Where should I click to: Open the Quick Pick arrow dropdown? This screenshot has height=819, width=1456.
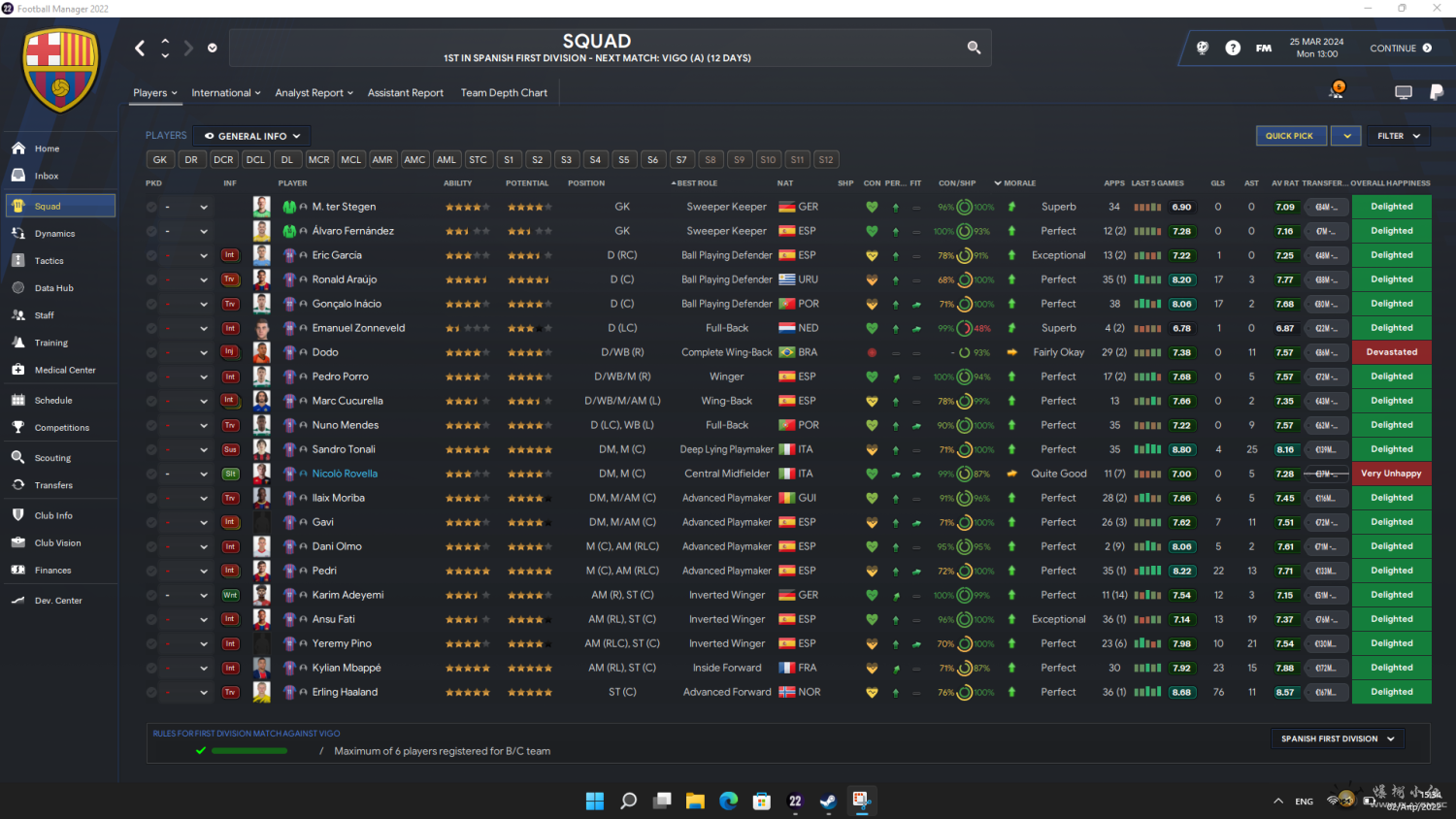click(1347, 136)
